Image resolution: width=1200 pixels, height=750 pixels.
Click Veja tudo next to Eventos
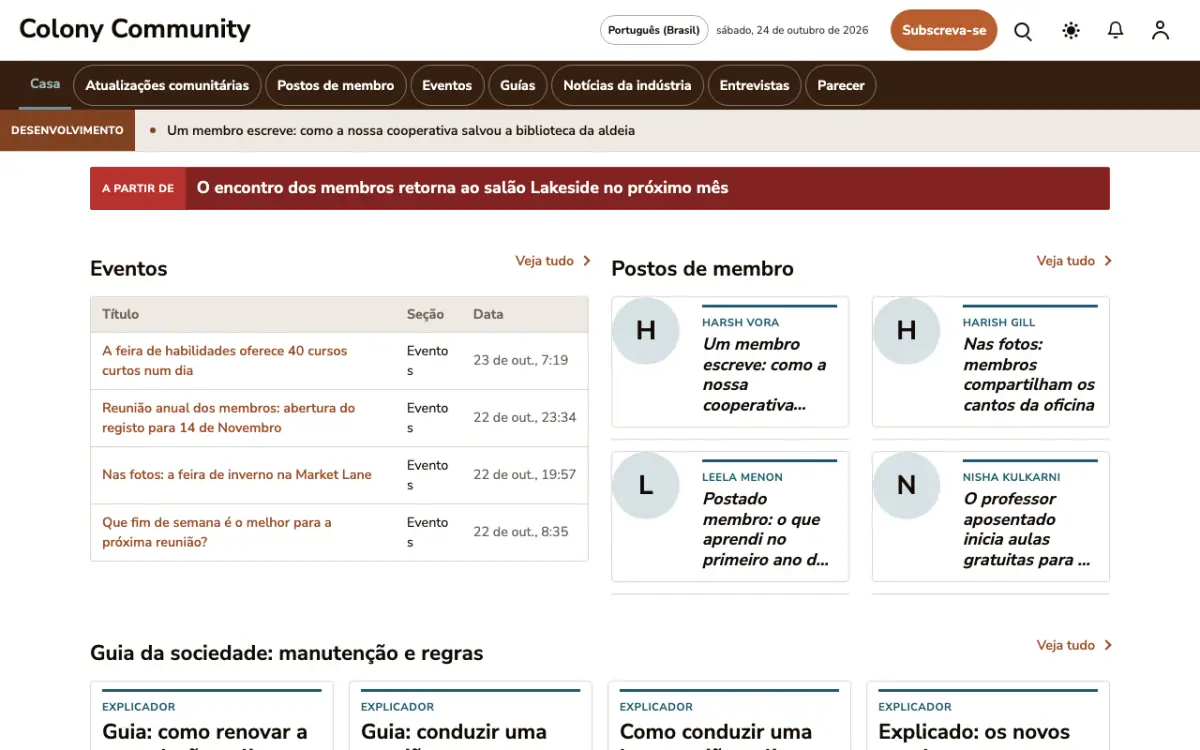(x=545, y=261)
